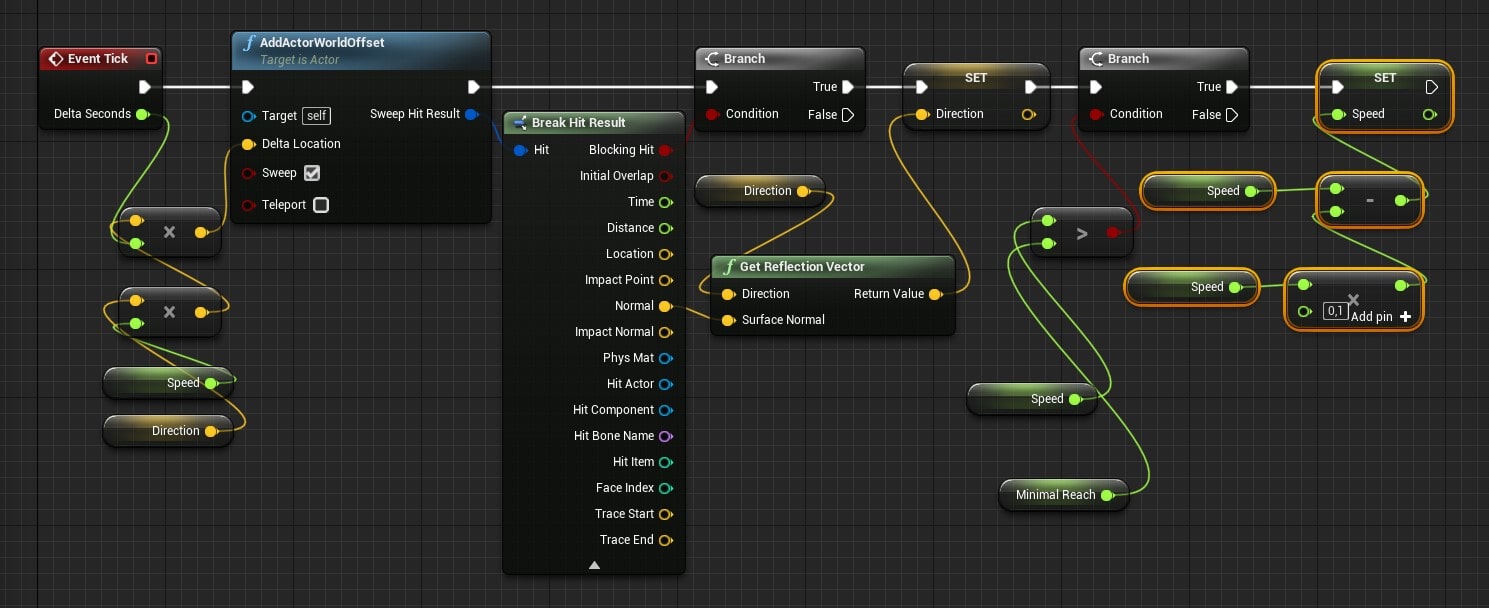
Task: Click Delta Seconds output pin on Event Tick
Action: [142, 114]
